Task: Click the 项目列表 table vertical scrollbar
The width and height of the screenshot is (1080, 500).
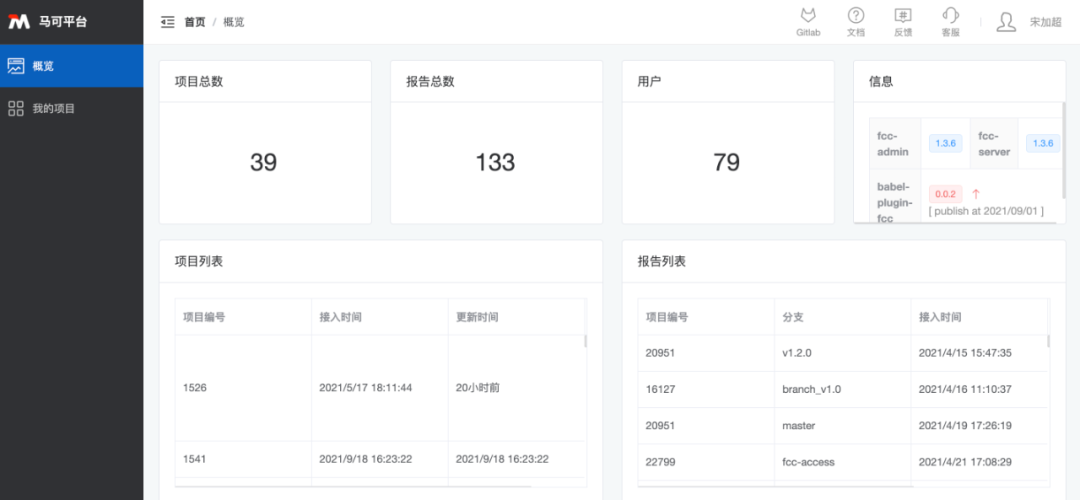Action: tap(586, 340)
